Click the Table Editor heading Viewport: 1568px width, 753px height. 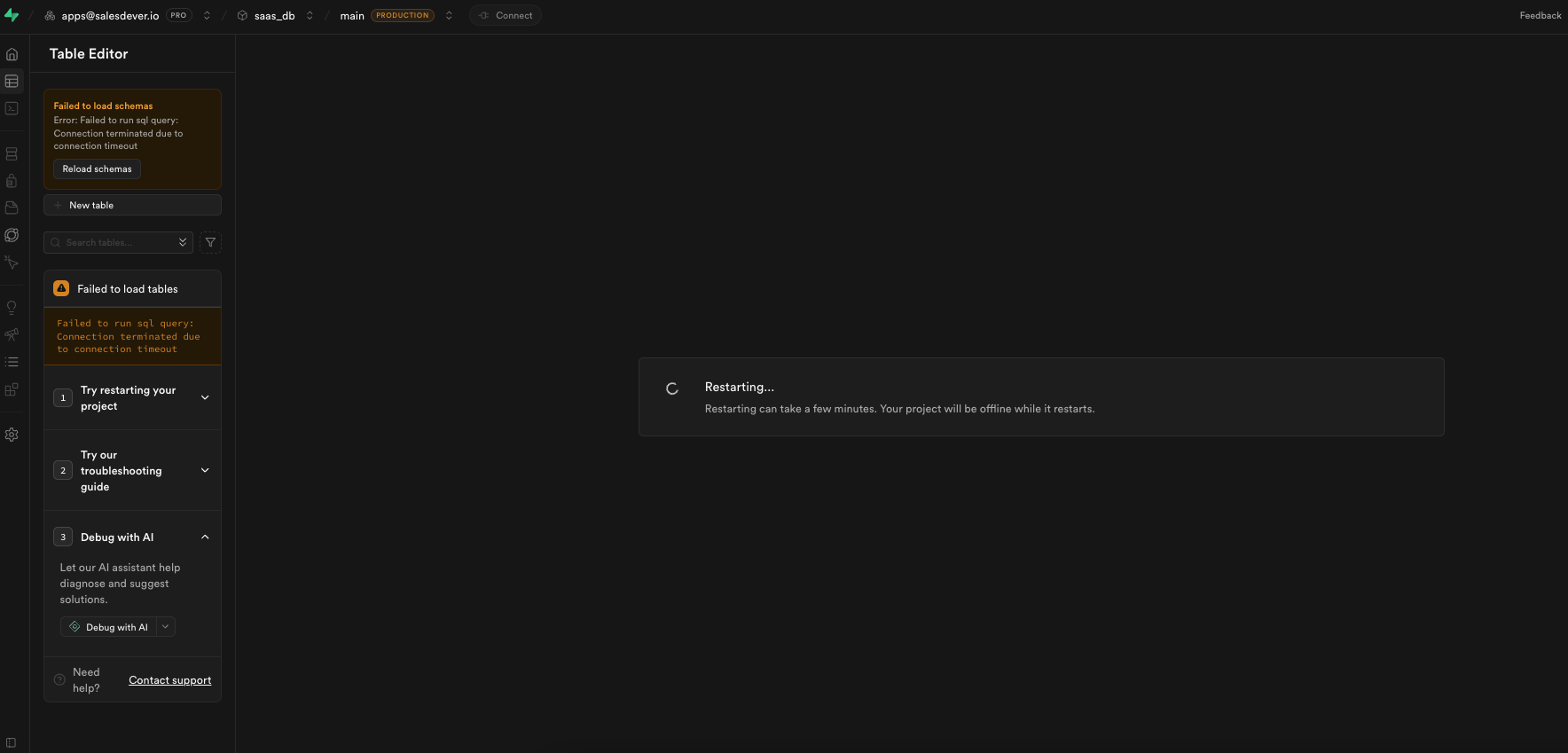coord(89,54)
